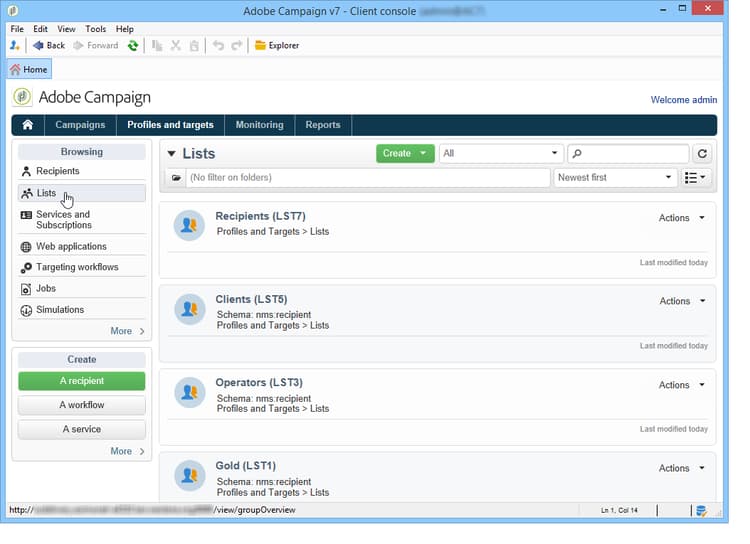750x544 pixels.
Task: Click the home icon in navigation bar
Action: [28, 125]
